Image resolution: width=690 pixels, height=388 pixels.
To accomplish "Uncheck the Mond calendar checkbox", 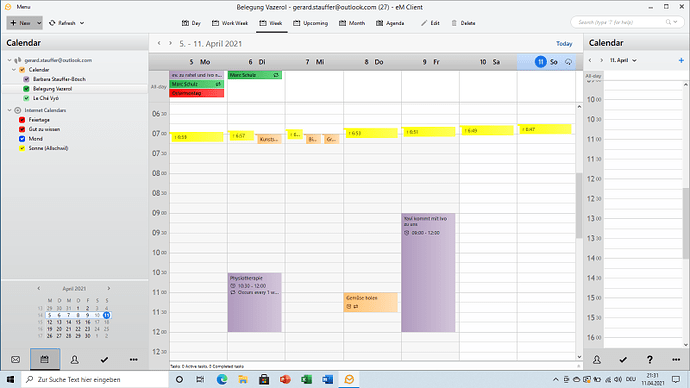I will tap(22, 139).
